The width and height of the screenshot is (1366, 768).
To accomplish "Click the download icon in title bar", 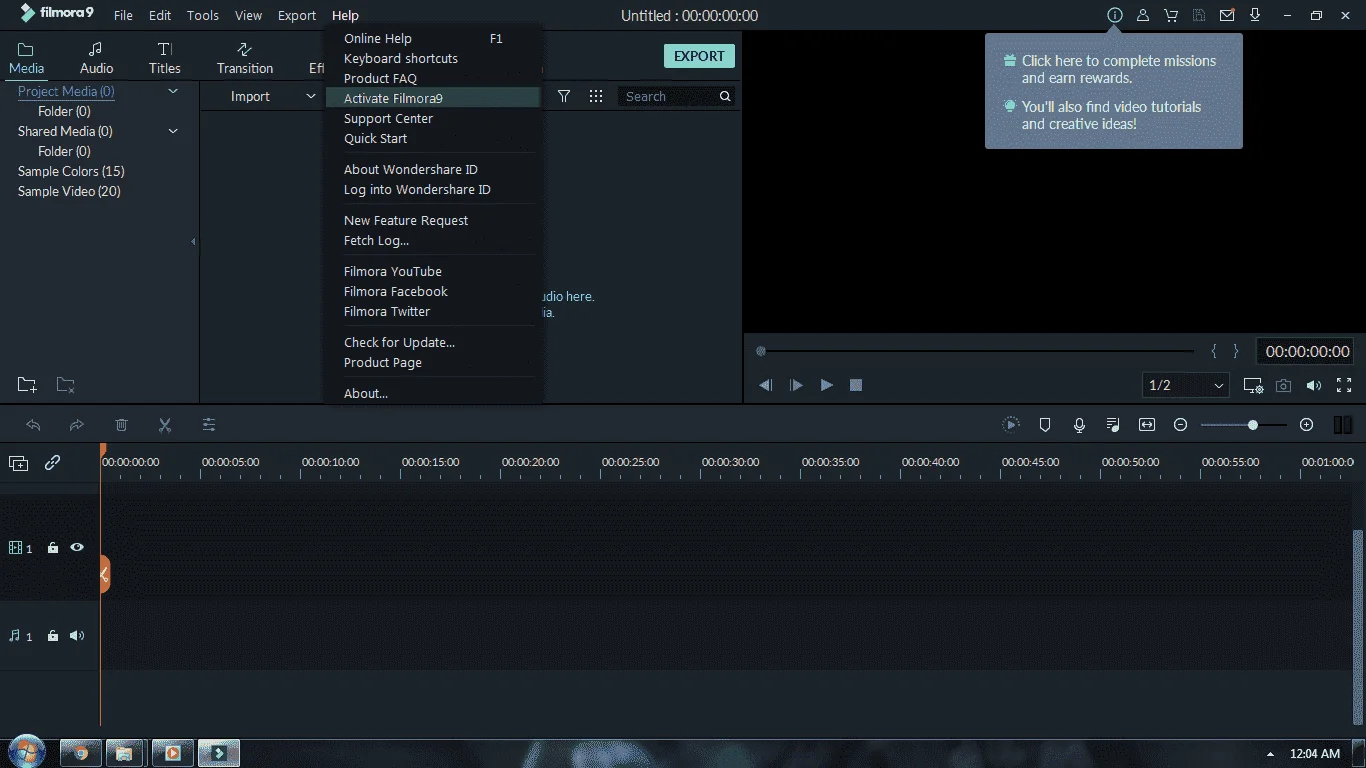I will (x=1254, y=15).
